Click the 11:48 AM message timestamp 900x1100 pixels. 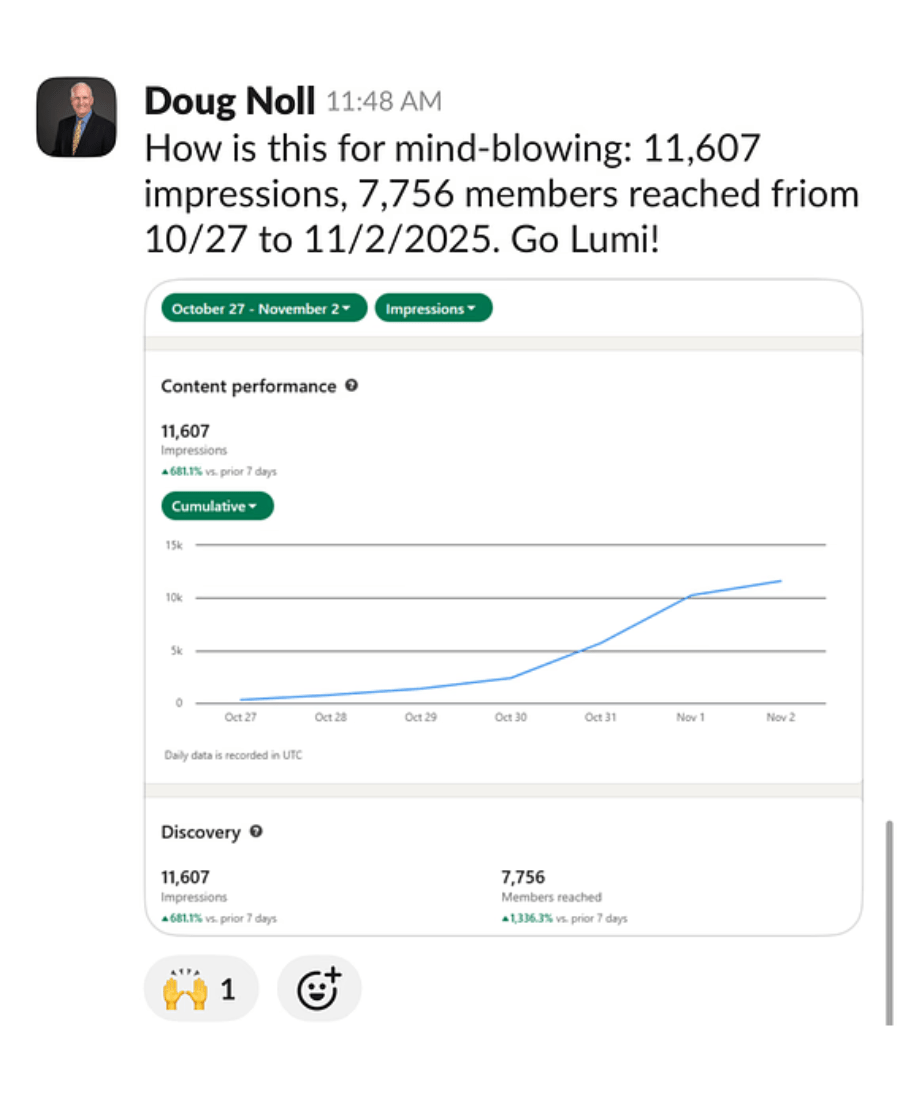[x=384, y=102]
